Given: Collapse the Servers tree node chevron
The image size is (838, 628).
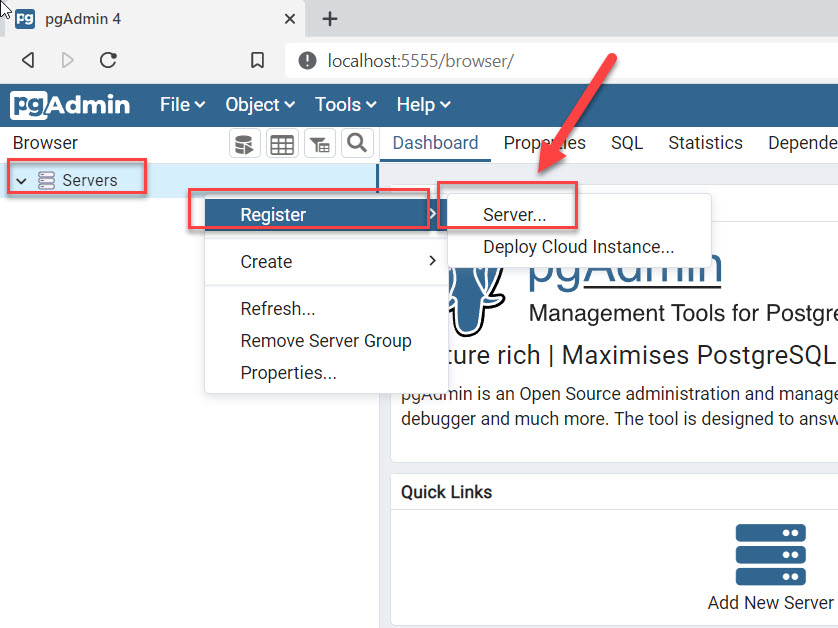Looking at the screenshot, I should point(21,181).
